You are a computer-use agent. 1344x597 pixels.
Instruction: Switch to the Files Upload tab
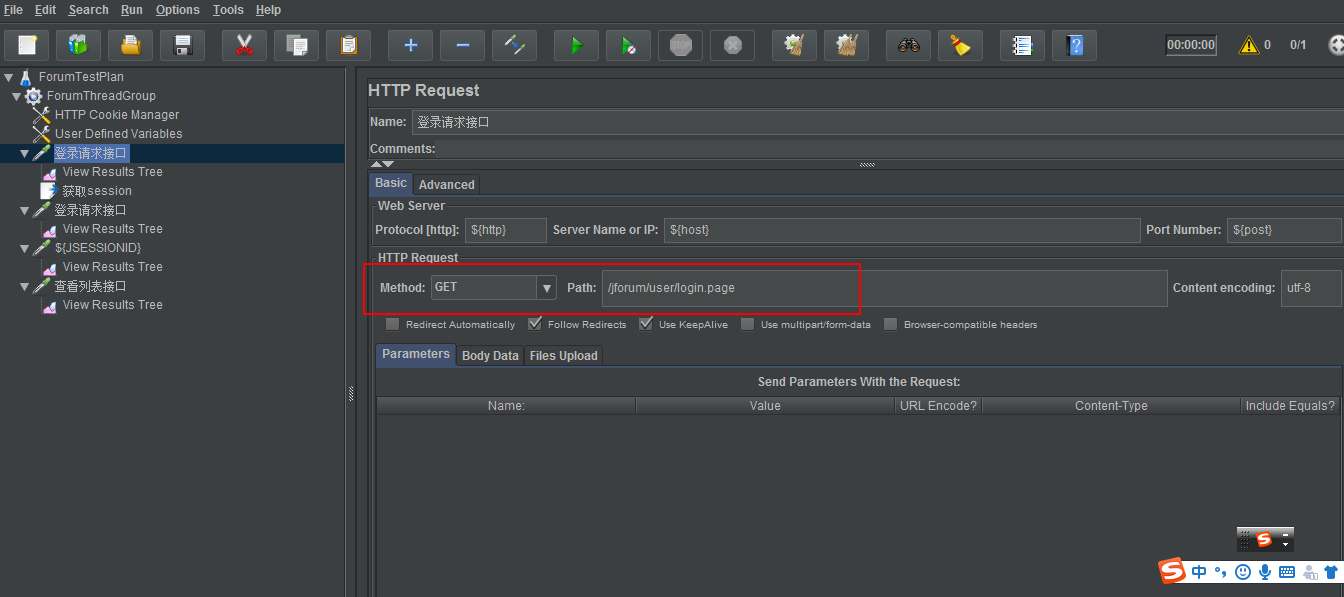(x=563, y=356)
